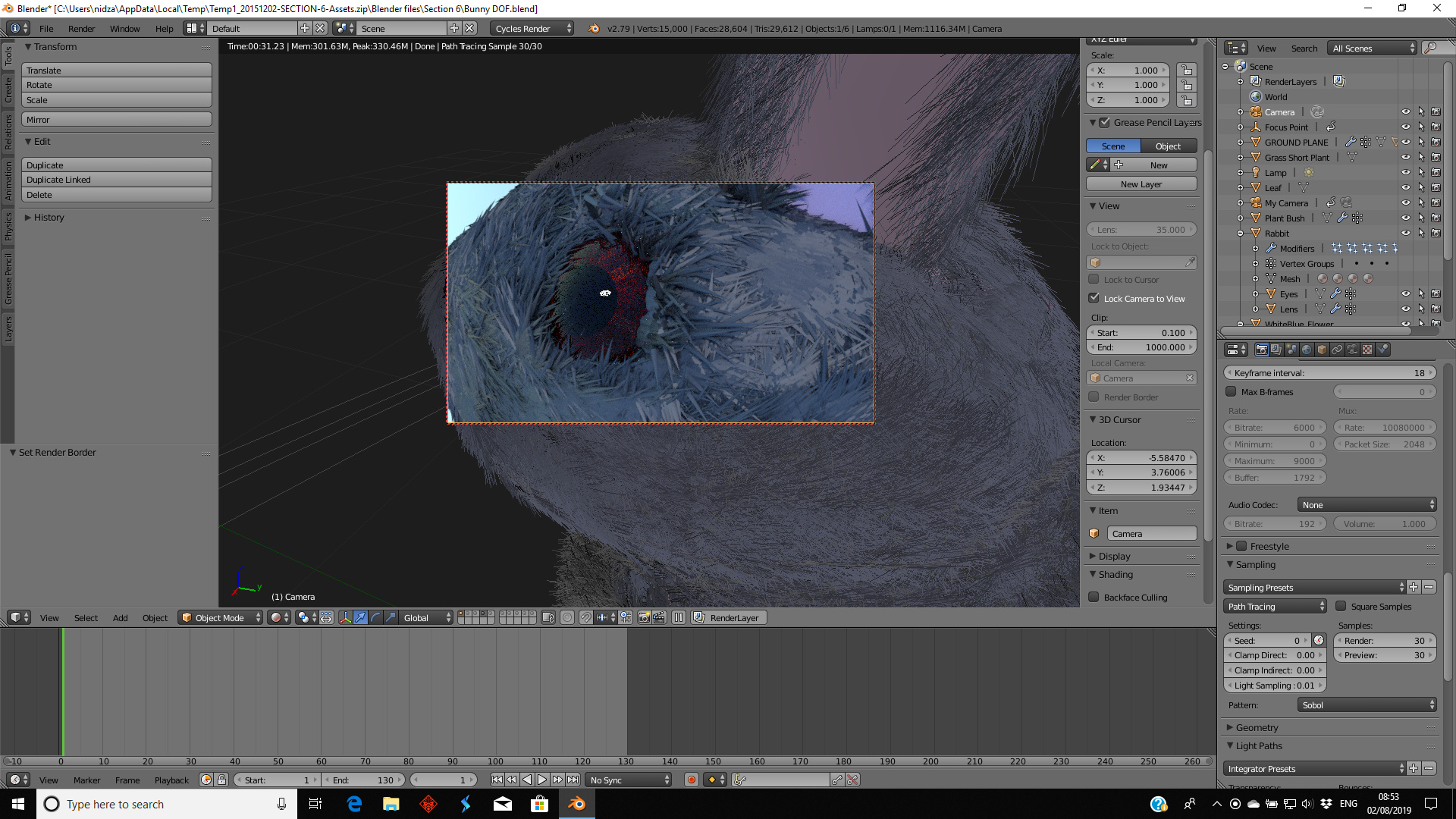Open the Camera data properties tab
1456x819 pixels.
(1352, 350)
